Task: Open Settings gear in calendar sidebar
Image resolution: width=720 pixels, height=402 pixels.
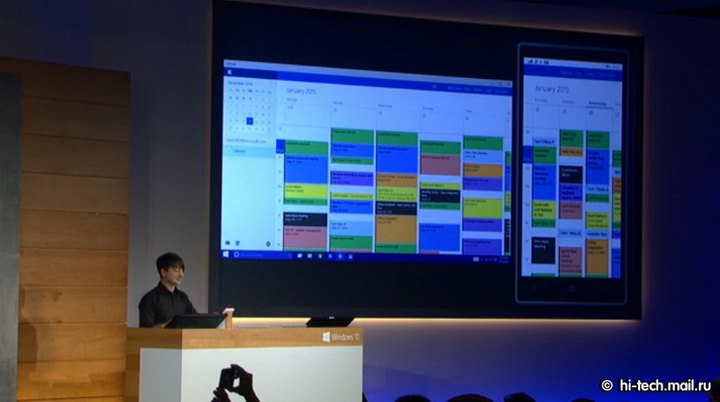Action: click(268, 243)
